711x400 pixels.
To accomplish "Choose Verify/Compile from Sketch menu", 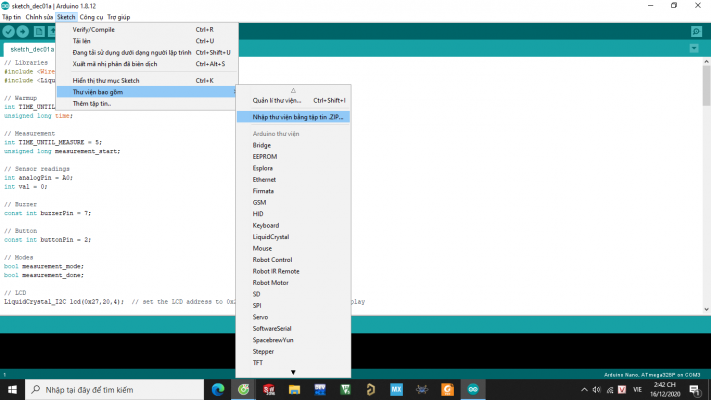I will 147,29.
